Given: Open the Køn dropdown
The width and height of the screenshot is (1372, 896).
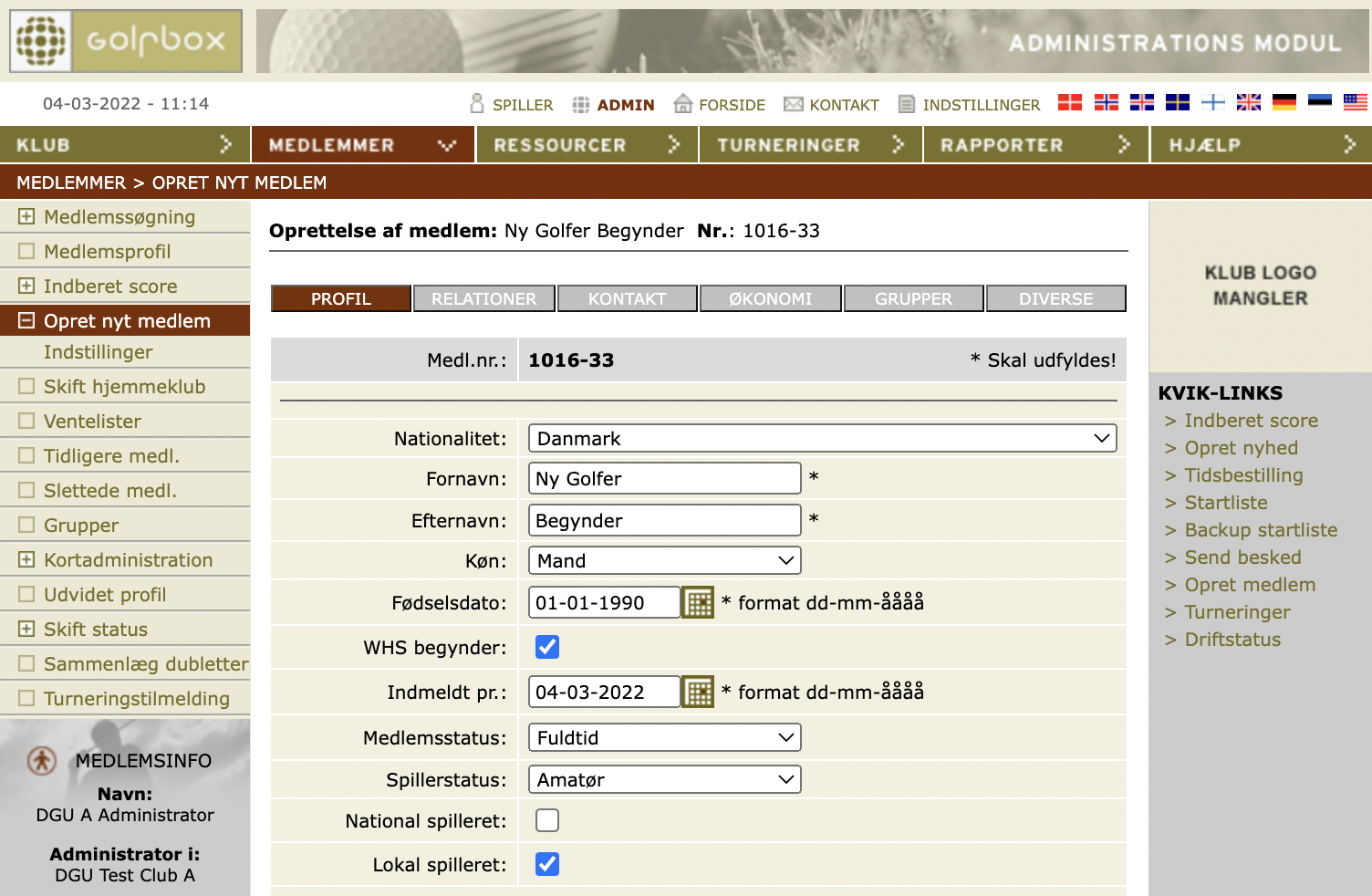Looking at the screenshot, I should coord(664,561).
